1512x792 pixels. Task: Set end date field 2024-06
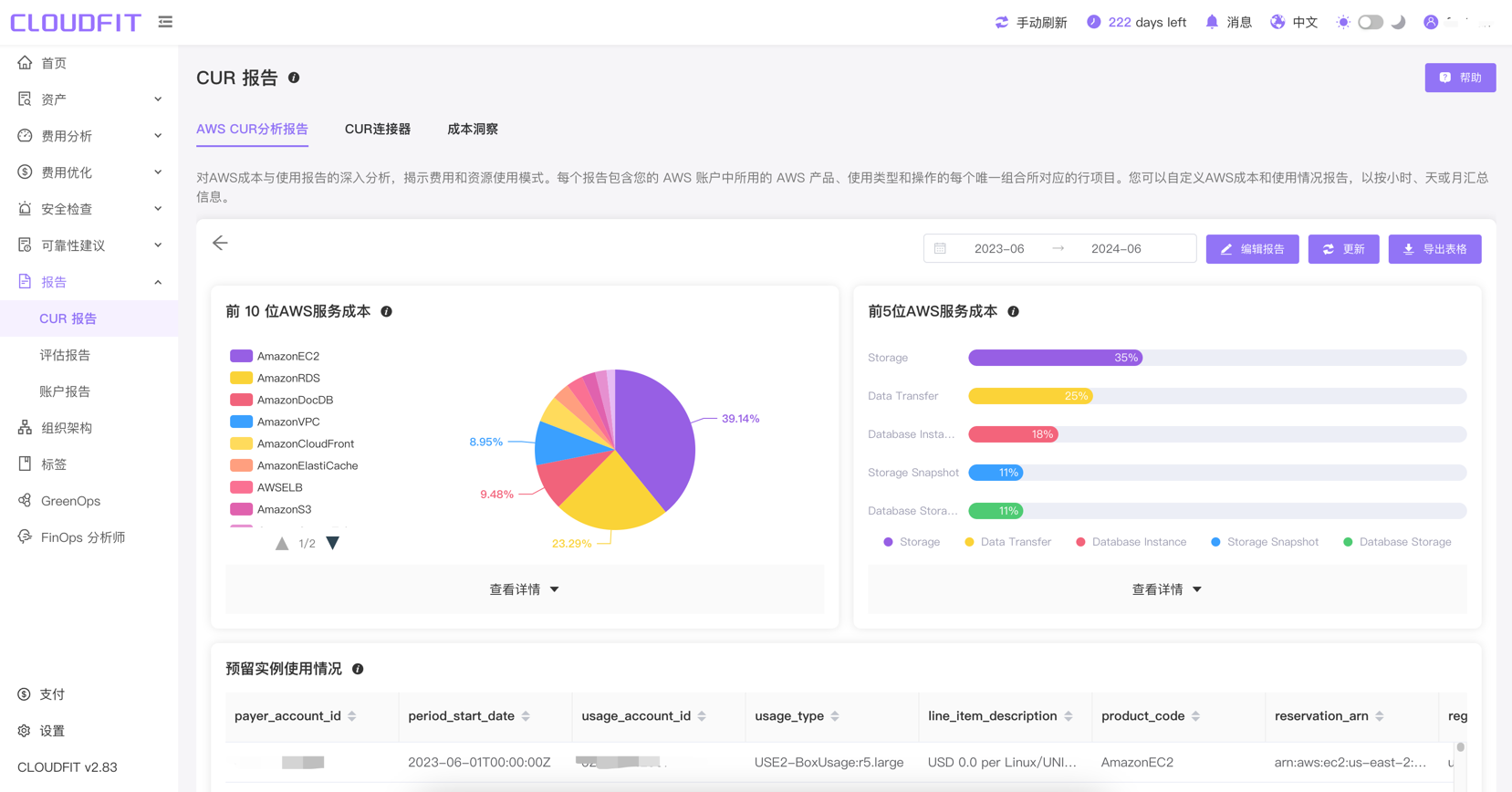click(1116, 248)
